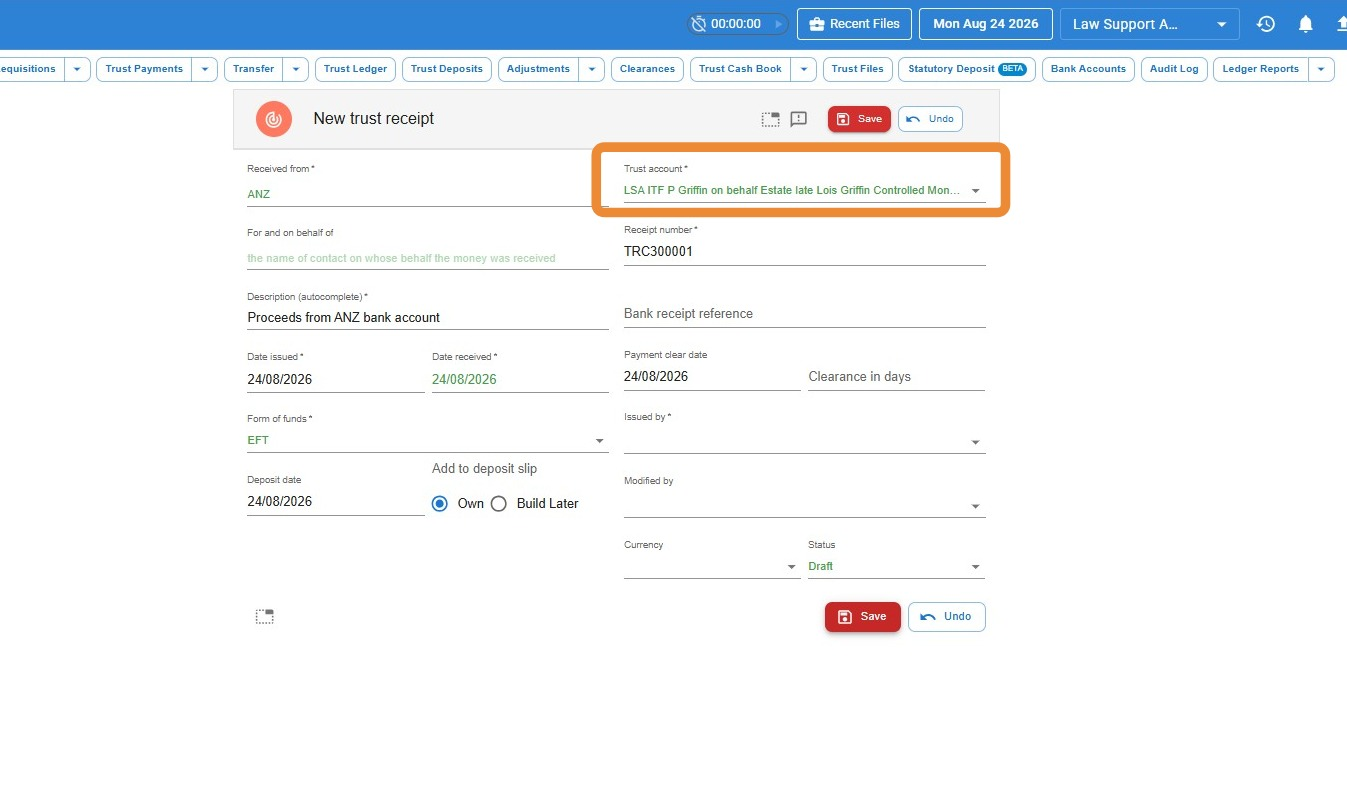The width and height of the screenshot is (1347, 789).
Task: Select the Own deposit slip radio
Action: 440,504
